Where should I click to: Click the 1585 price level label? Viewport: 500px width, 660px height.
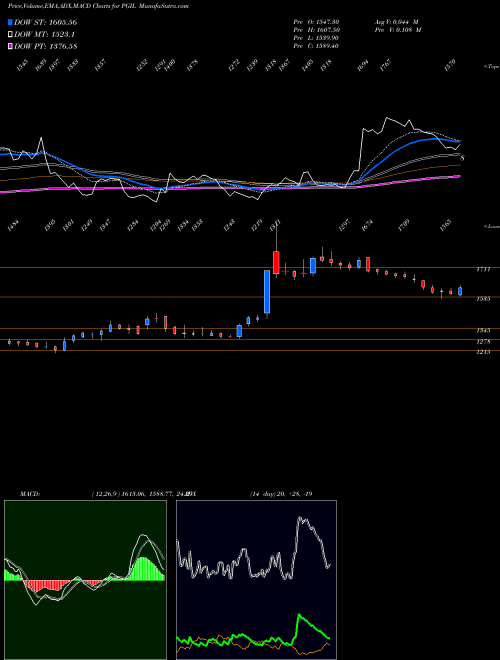click(x=483, y=299)
